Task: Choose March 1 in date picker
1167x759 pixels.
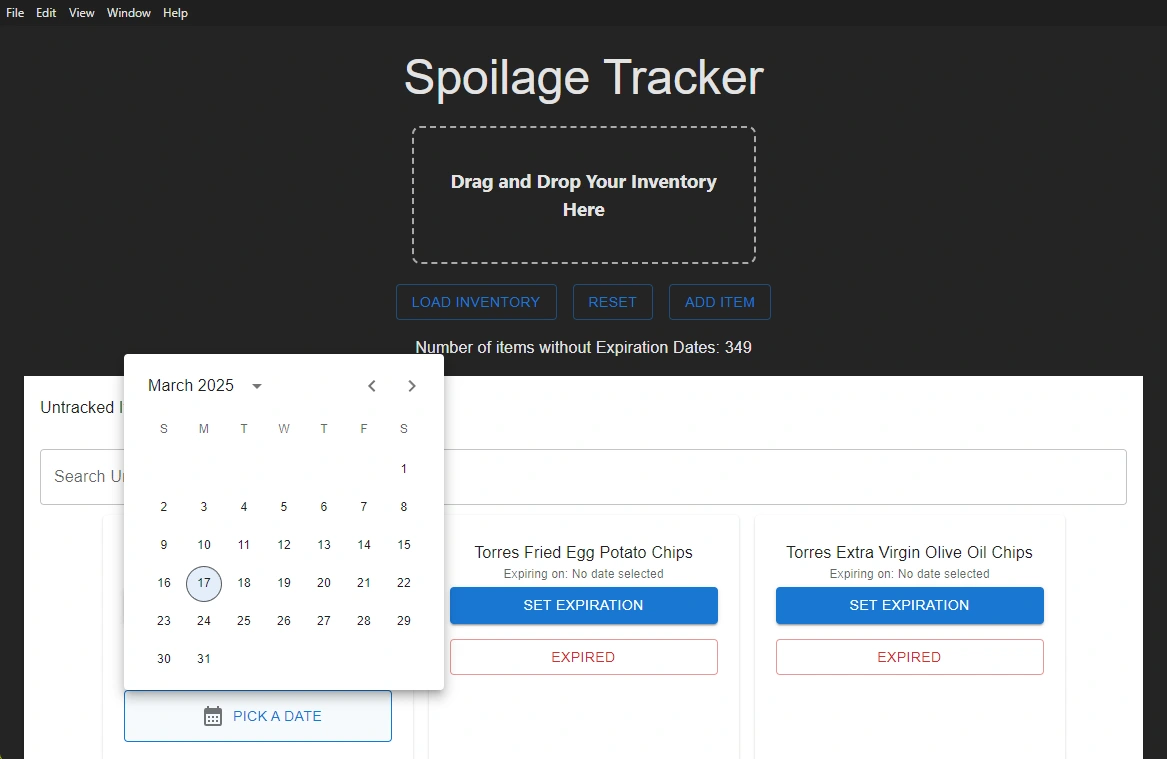Action: point(404,469)
